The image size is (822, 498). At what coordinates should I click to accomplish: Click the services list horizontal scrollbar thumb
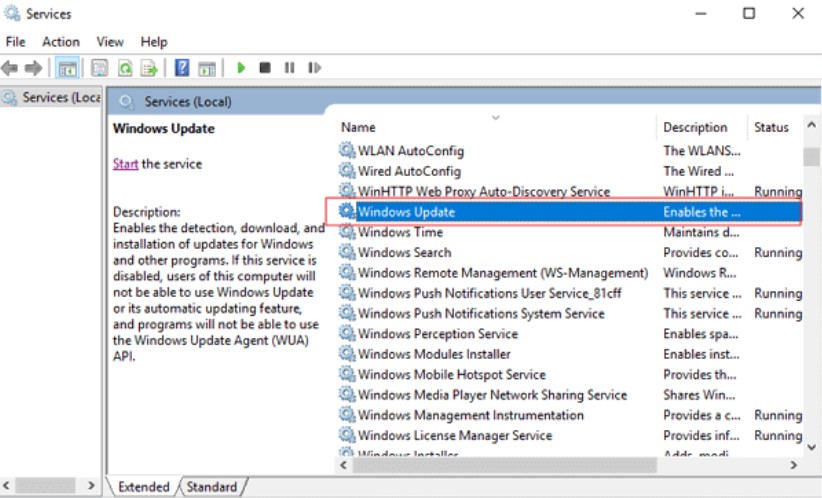tap(504, 465)
